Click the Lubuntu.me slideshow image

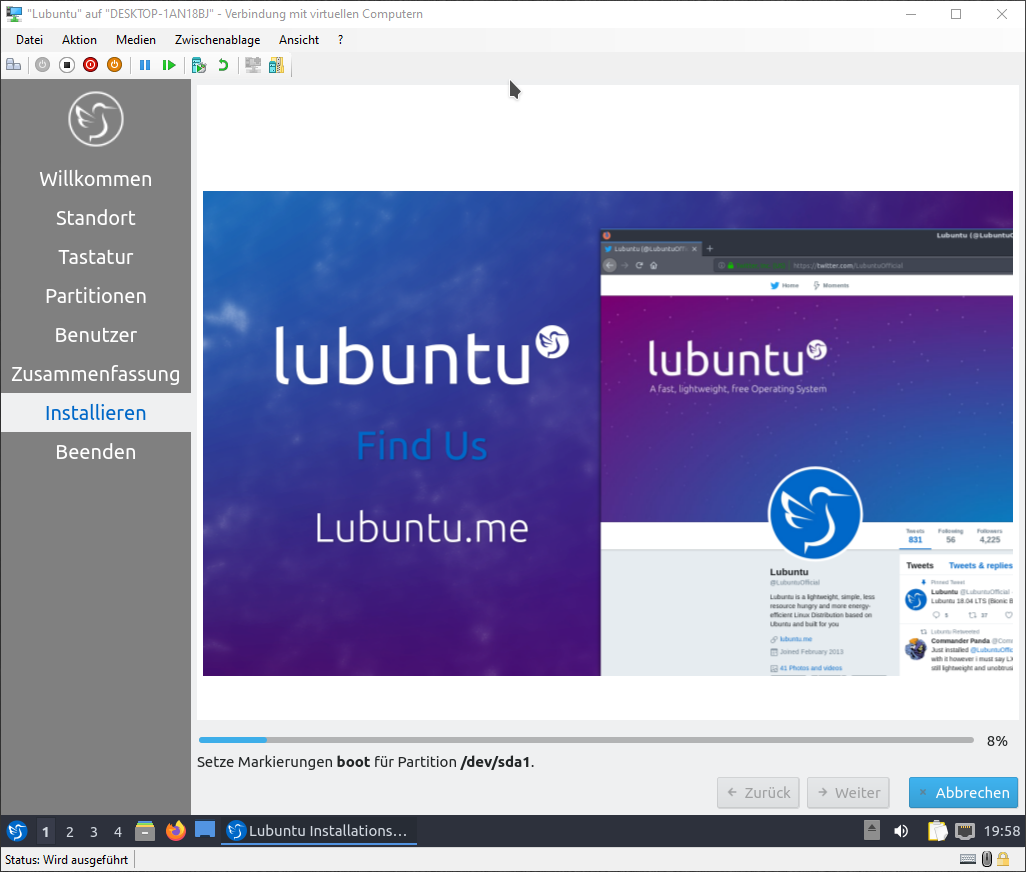pyautogui.click(x=608, y=433)
